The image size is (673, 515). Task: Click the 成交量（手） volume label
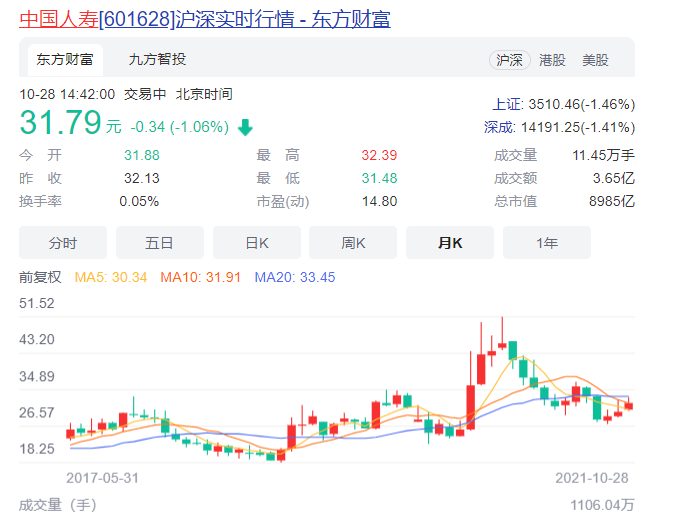click(x=58, y=505)
